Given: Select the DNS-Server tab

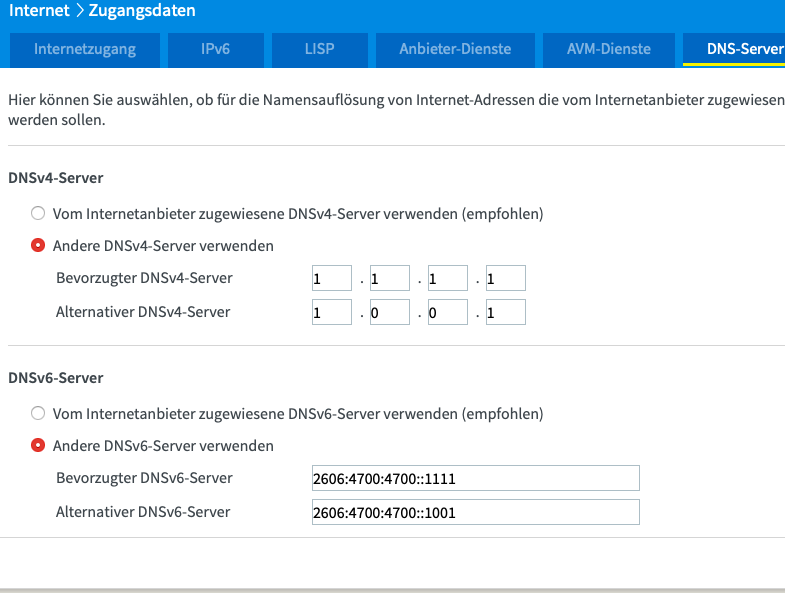Looking at the screenshot, I should coord(736,50).
